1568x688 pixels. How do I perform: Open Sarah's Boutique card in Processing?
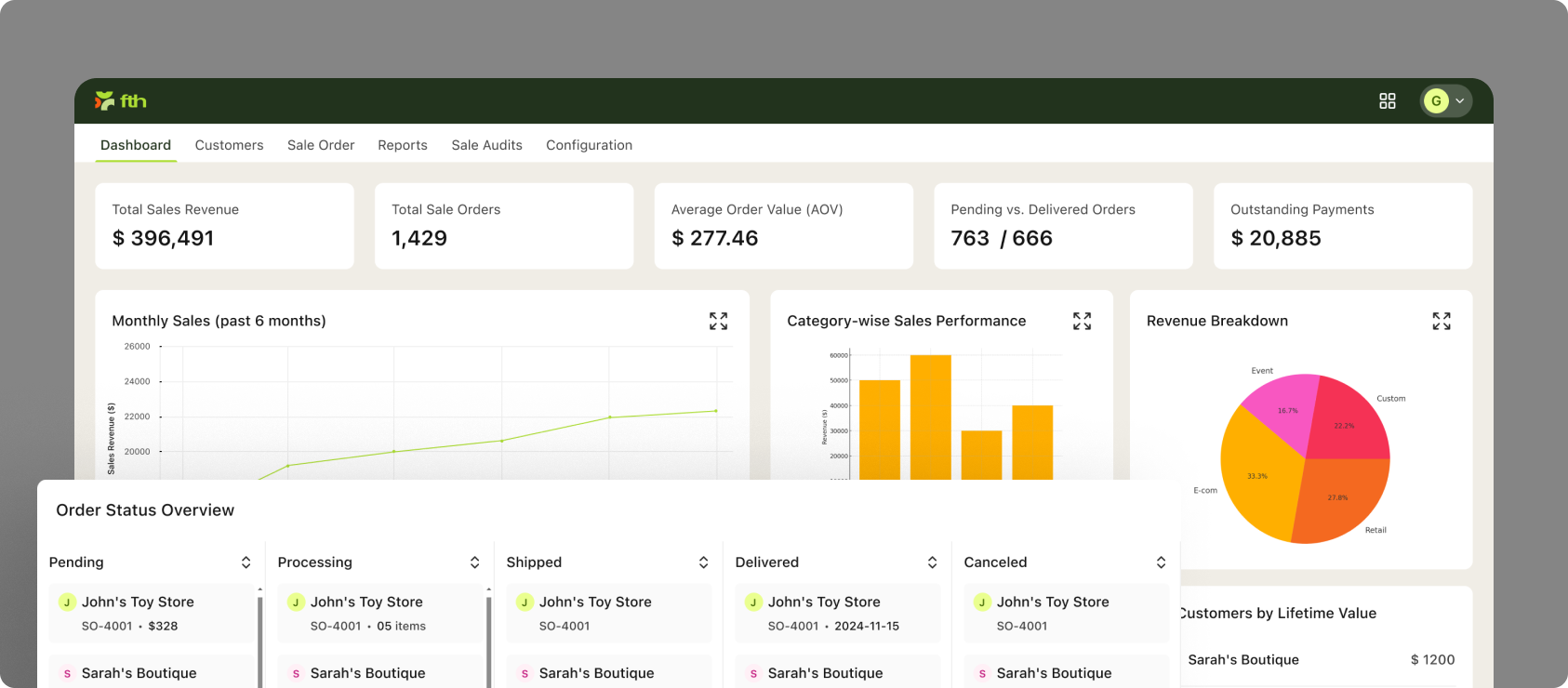379,671
